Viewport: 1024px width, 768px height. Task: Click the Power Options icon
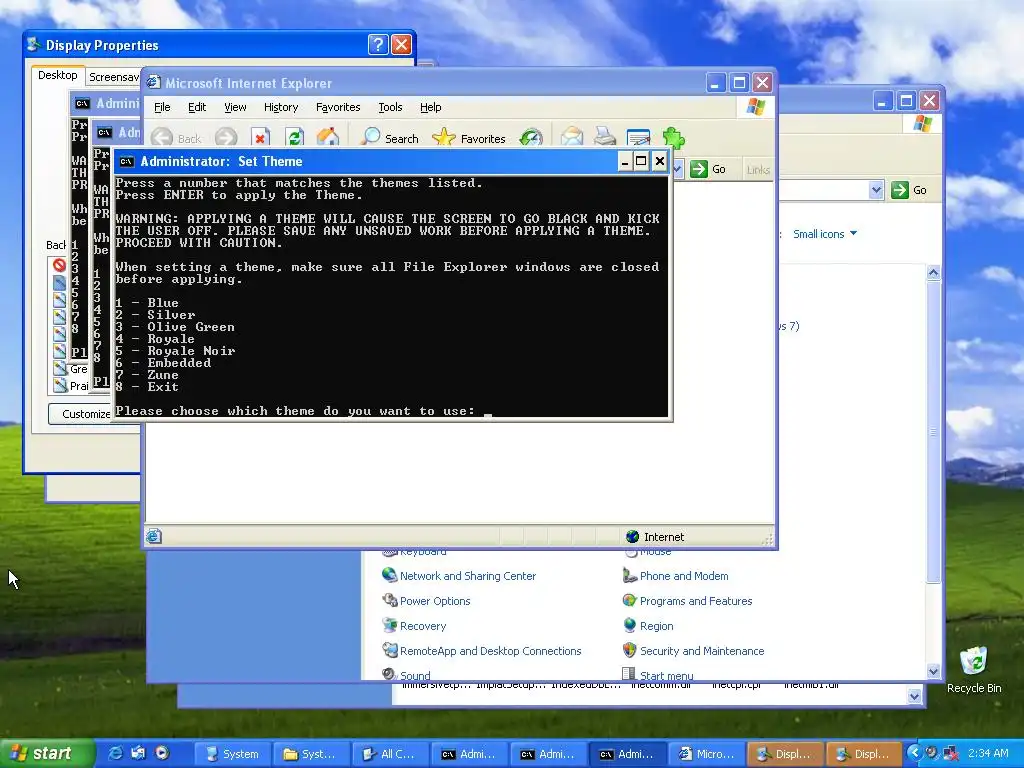389,600
